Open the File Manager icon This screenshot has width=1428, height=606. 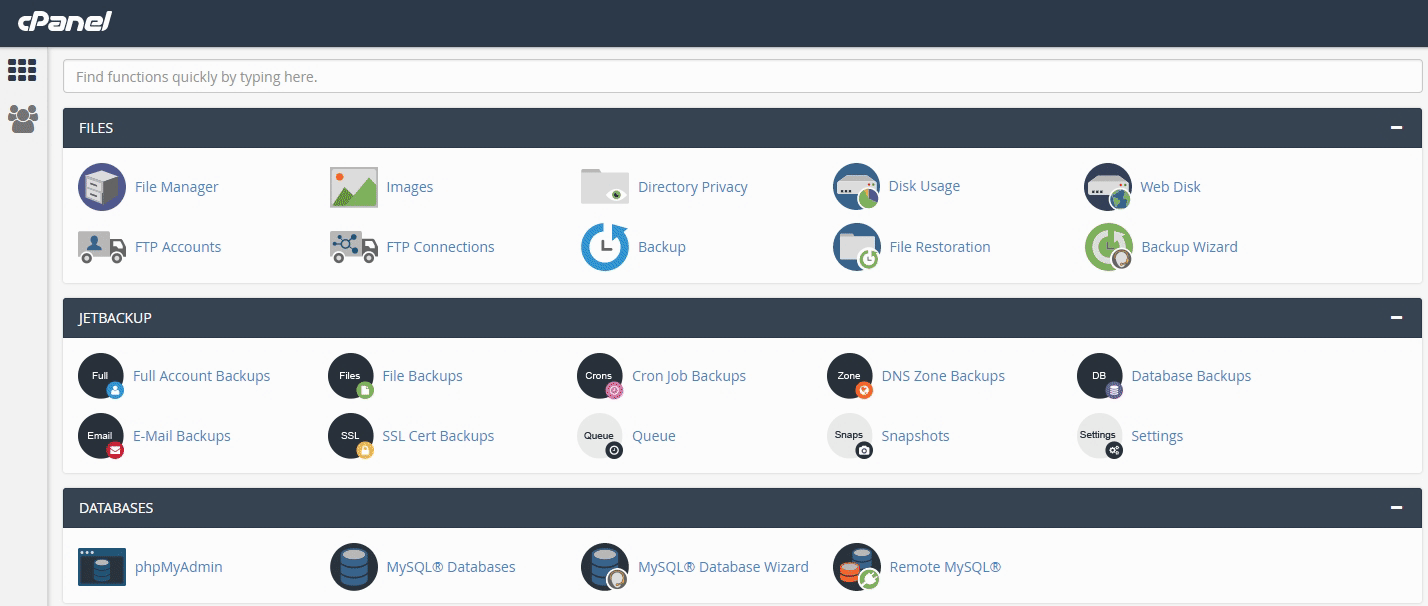pos(102,187)
